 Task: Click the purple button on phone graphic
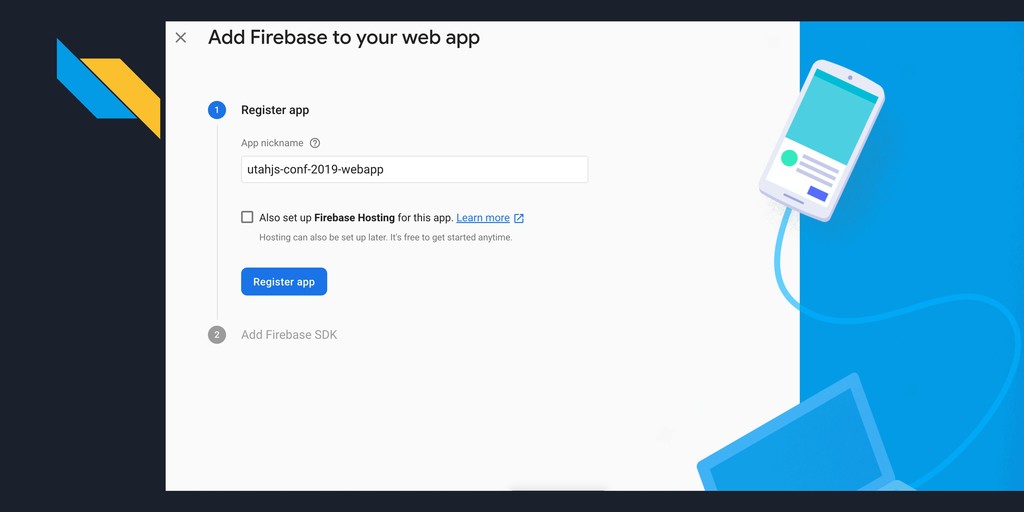pyautogui.click(x=818, y=194)
